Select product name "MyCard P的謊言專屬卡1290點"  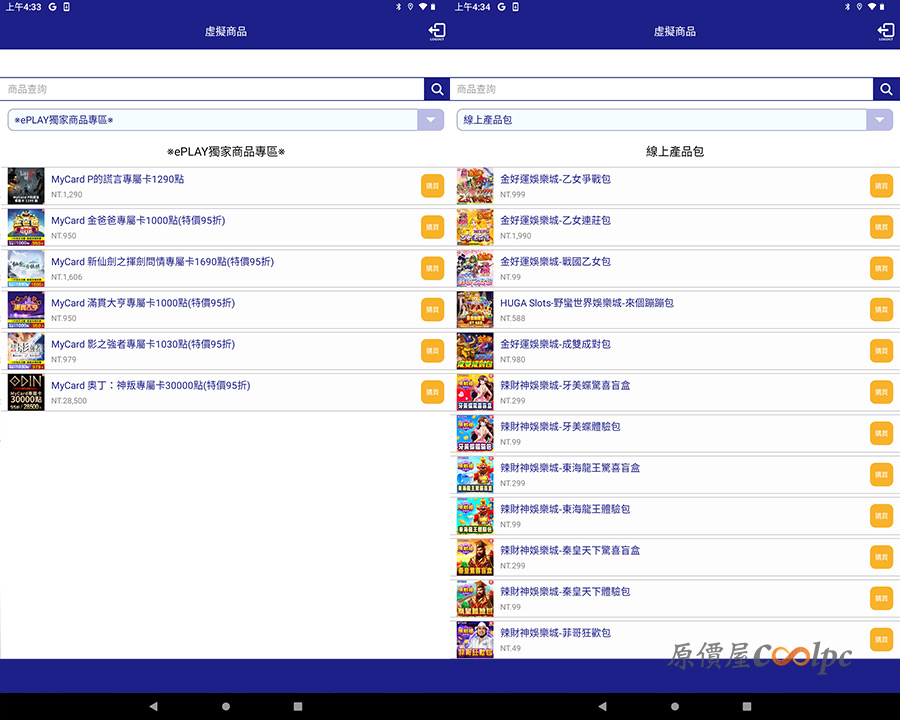(118, 179)
